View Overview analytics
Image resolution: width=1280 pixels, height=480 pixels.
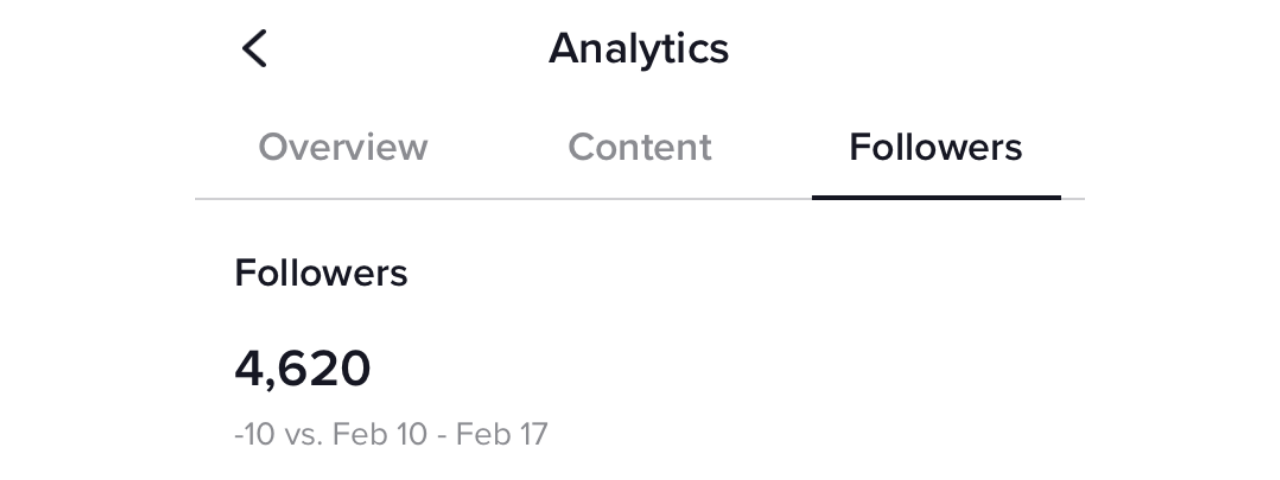[x=343, y=147]
